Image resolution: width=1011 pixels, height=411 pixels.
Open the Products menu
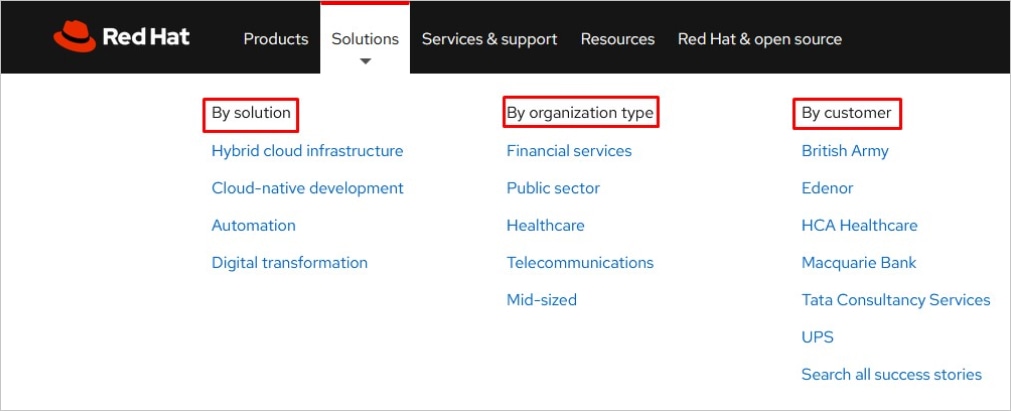pyautogui.click(x=276, y=39)
